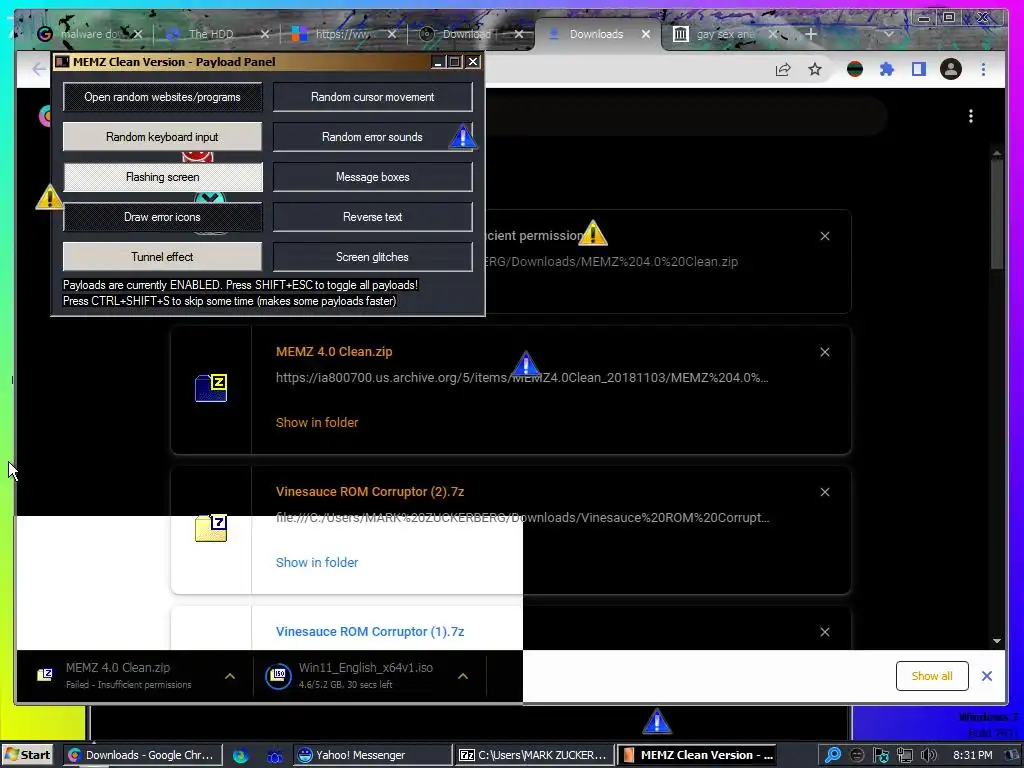Remove Vinesauce ROM Corruptor (1).7z entry
The height and width of the screenshot is (768, 1024).
coord(825,632)
